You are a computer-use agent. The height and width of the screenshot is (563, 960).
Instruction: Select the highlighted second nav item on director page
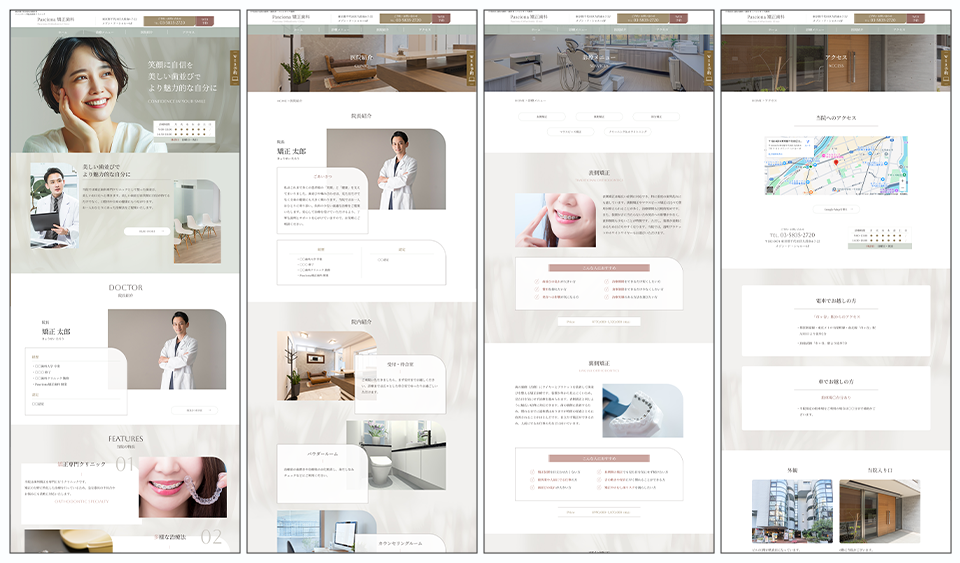(340, 29)
